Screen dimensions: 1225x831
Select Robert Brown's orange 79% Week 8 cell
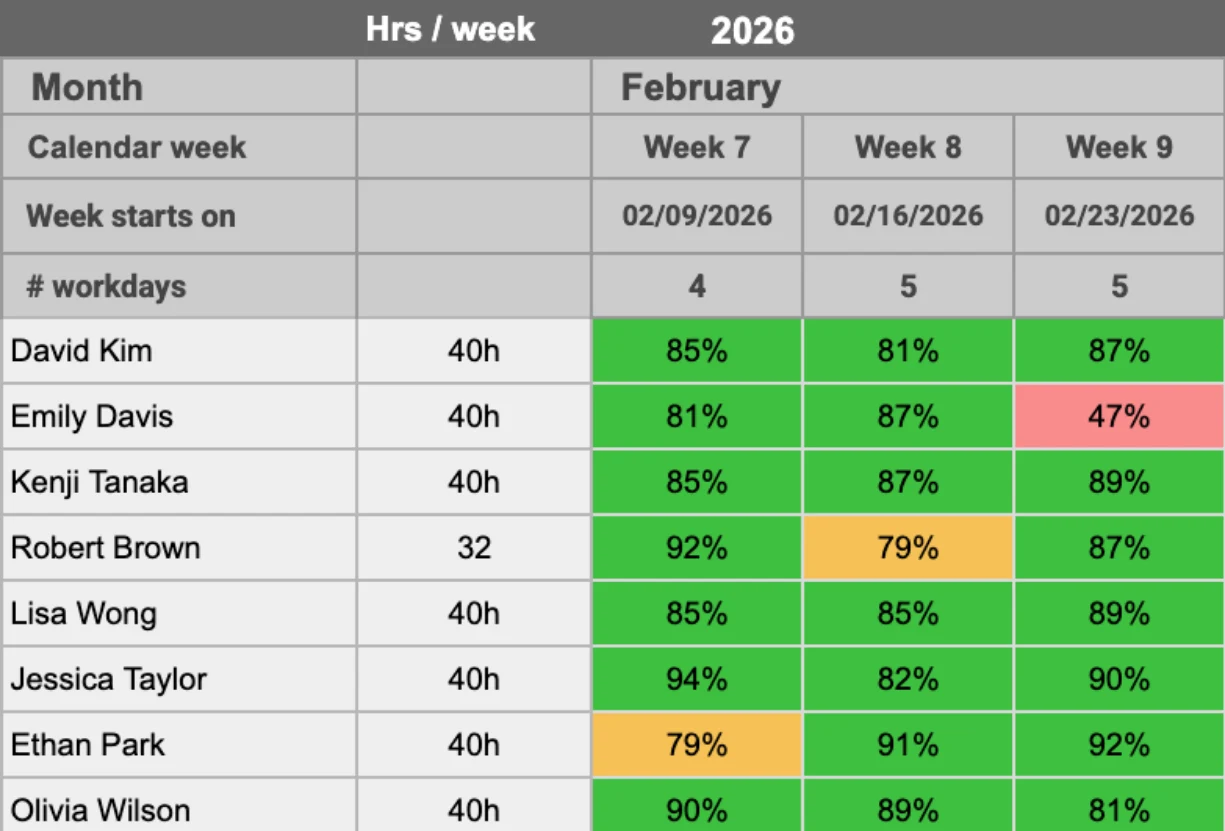907,548
